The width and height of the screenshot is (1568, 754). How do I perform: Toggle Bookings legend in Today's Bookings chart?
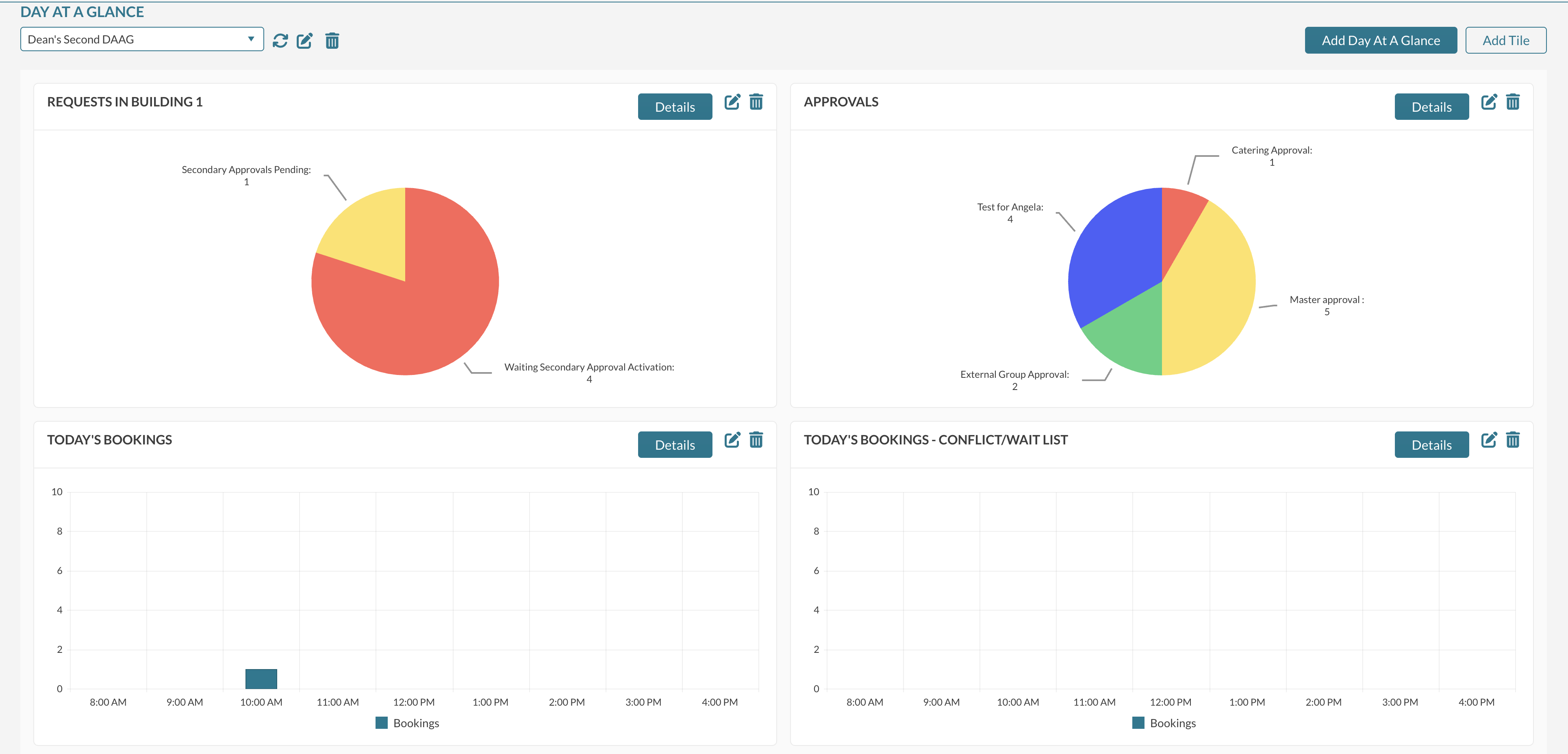407,723
